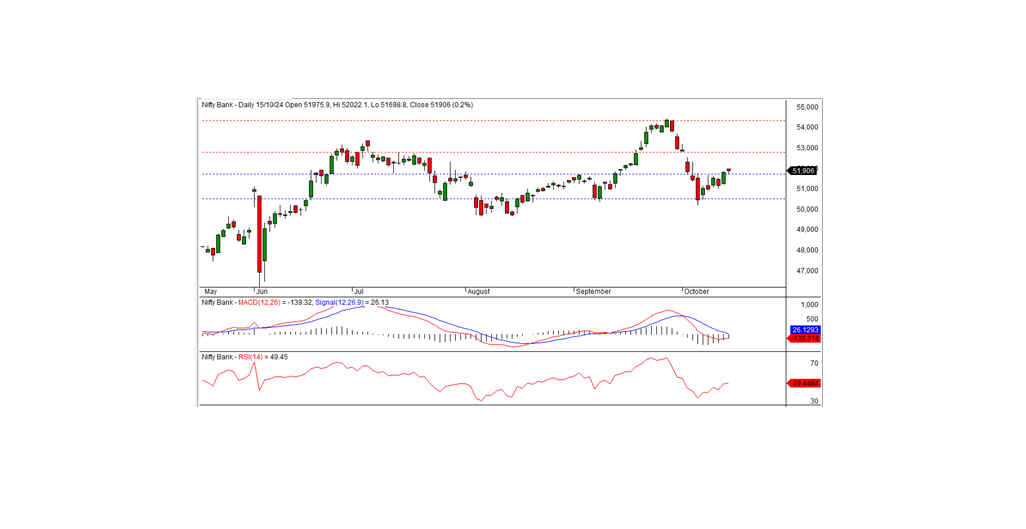The width and height of the screenshot is (1026, 529).
Task: Click the October label on the time axis
Action: (x=696, y=291)
